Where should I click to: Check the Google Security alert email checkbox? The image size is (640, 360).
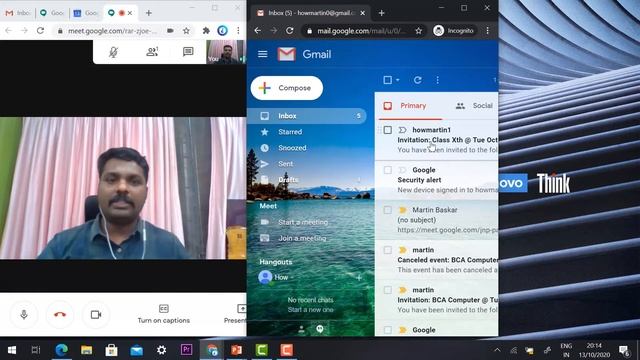(x=388, y=170)
